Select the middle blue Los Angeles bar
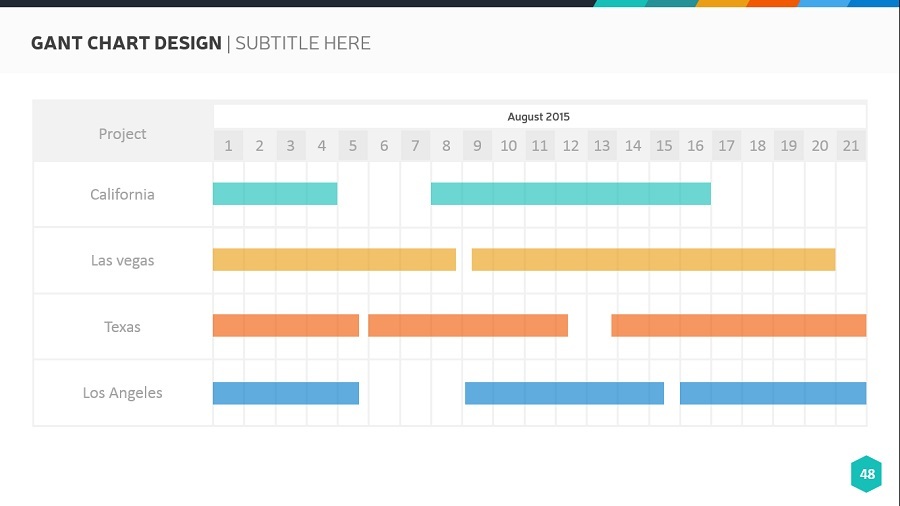This screenshot has width=900, height=506. pos(564,393)
